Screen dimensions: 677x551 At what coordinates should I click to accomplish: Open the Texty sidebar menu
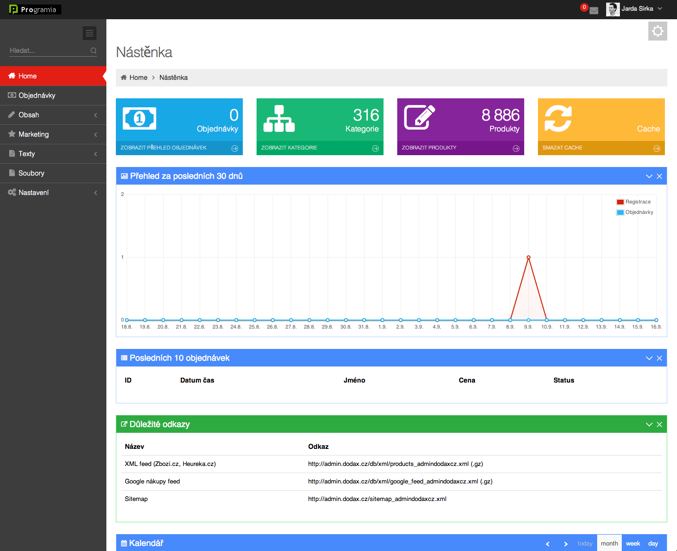pos(53,154)
